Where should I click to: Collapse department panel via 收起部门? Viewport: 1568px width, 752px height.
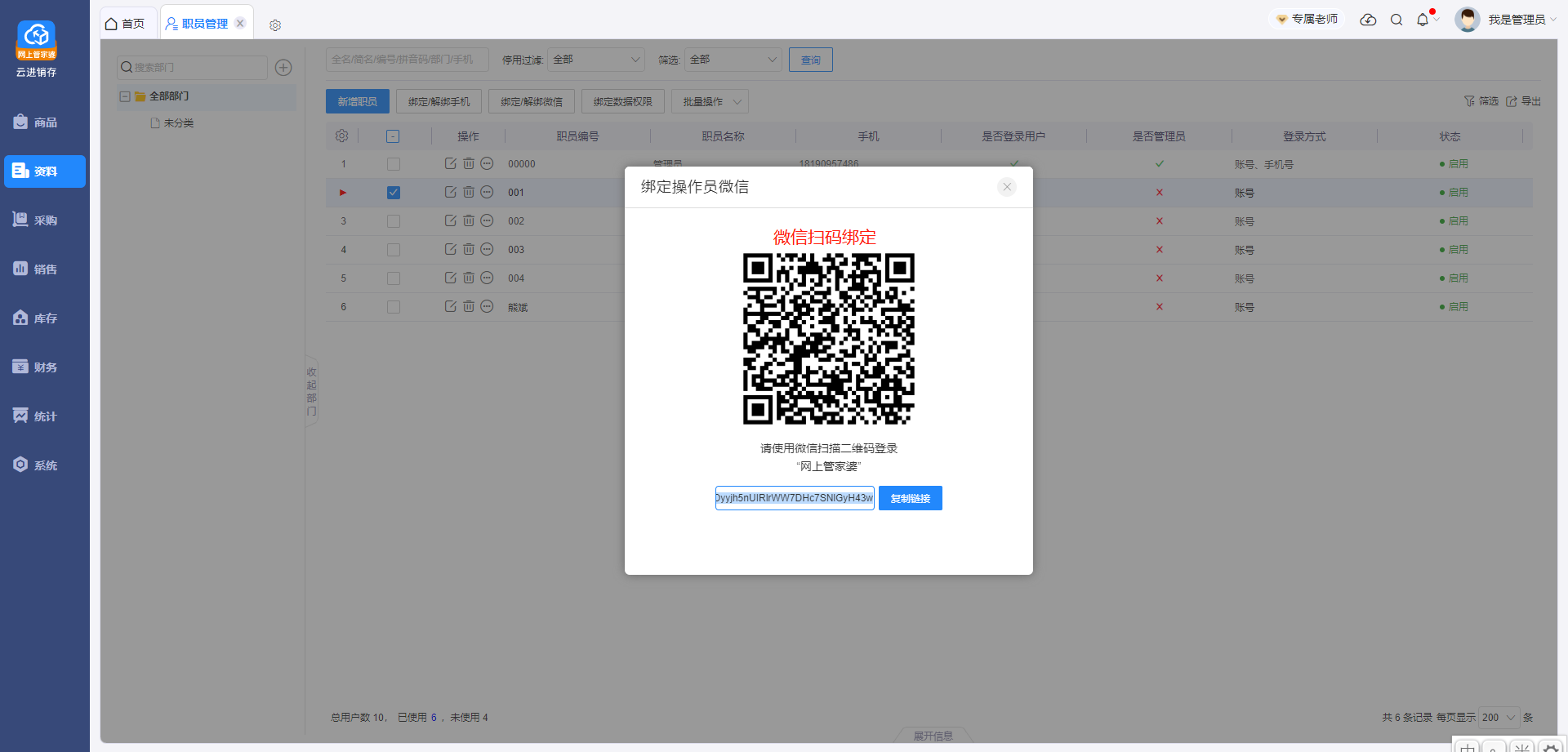tap(311, 392)
